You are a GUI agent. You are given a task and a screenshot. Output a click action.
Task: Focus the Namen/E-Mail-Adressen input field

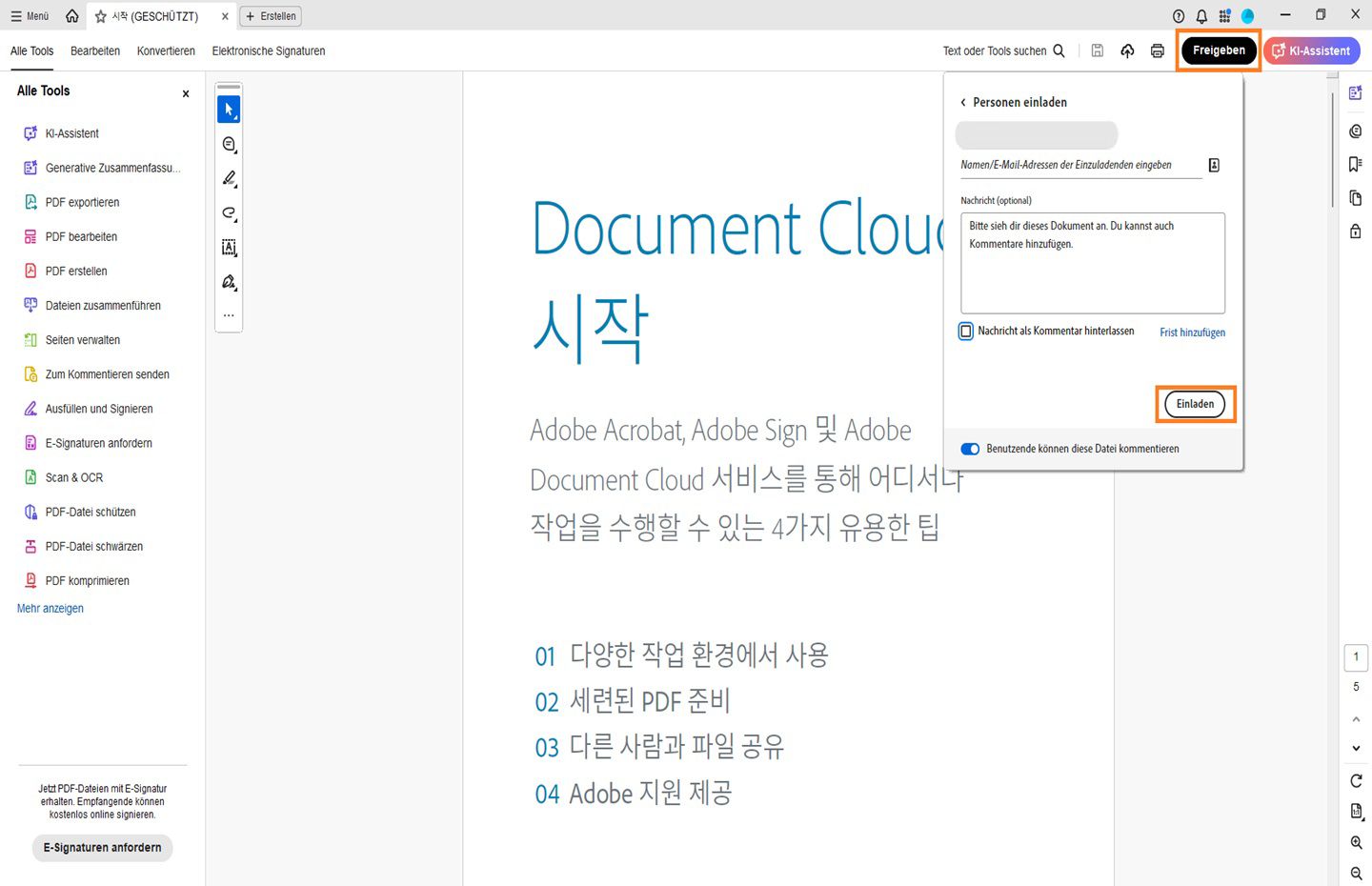coord(1080,165)
